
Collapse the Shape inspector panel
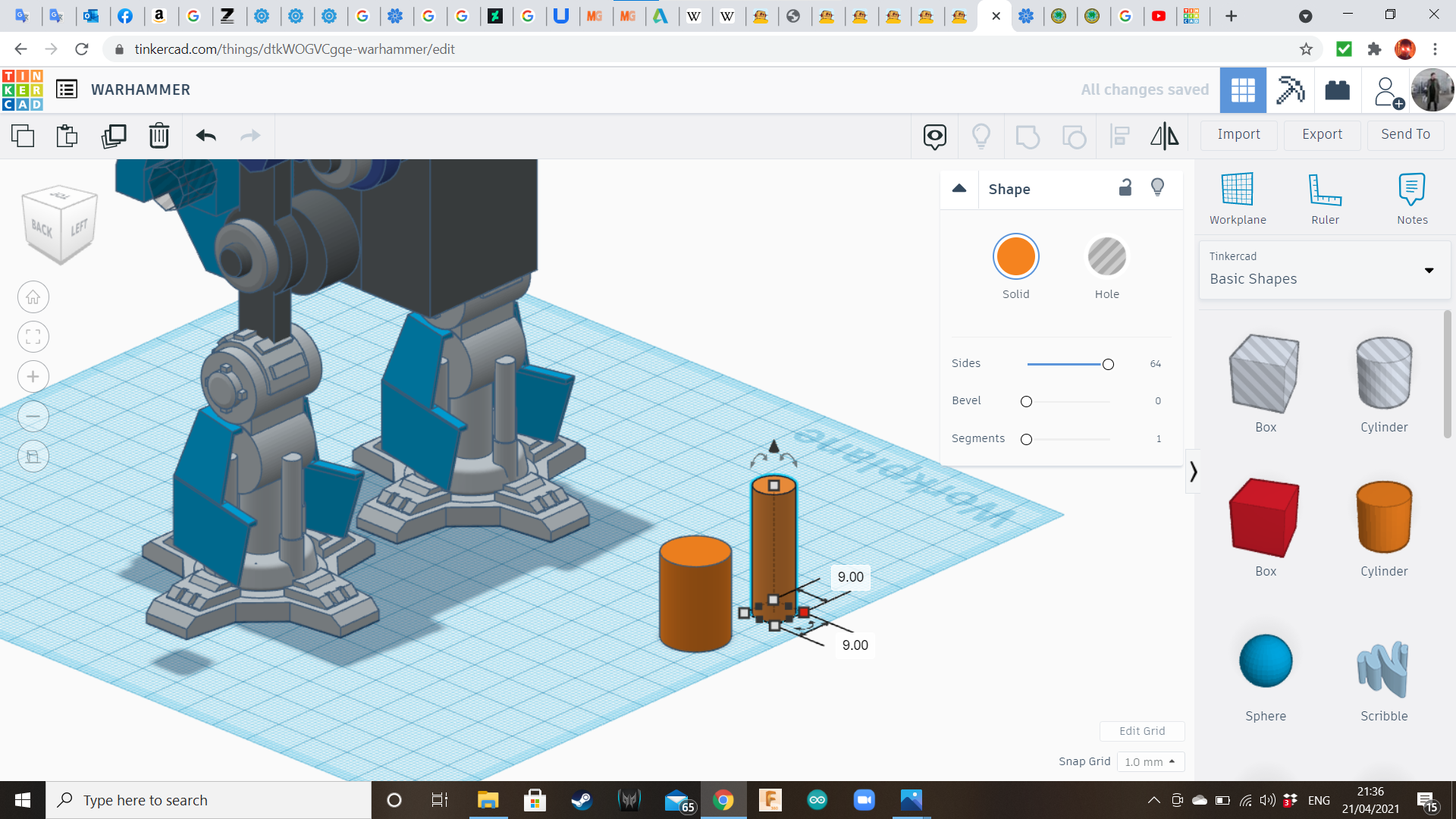[959, 189]
